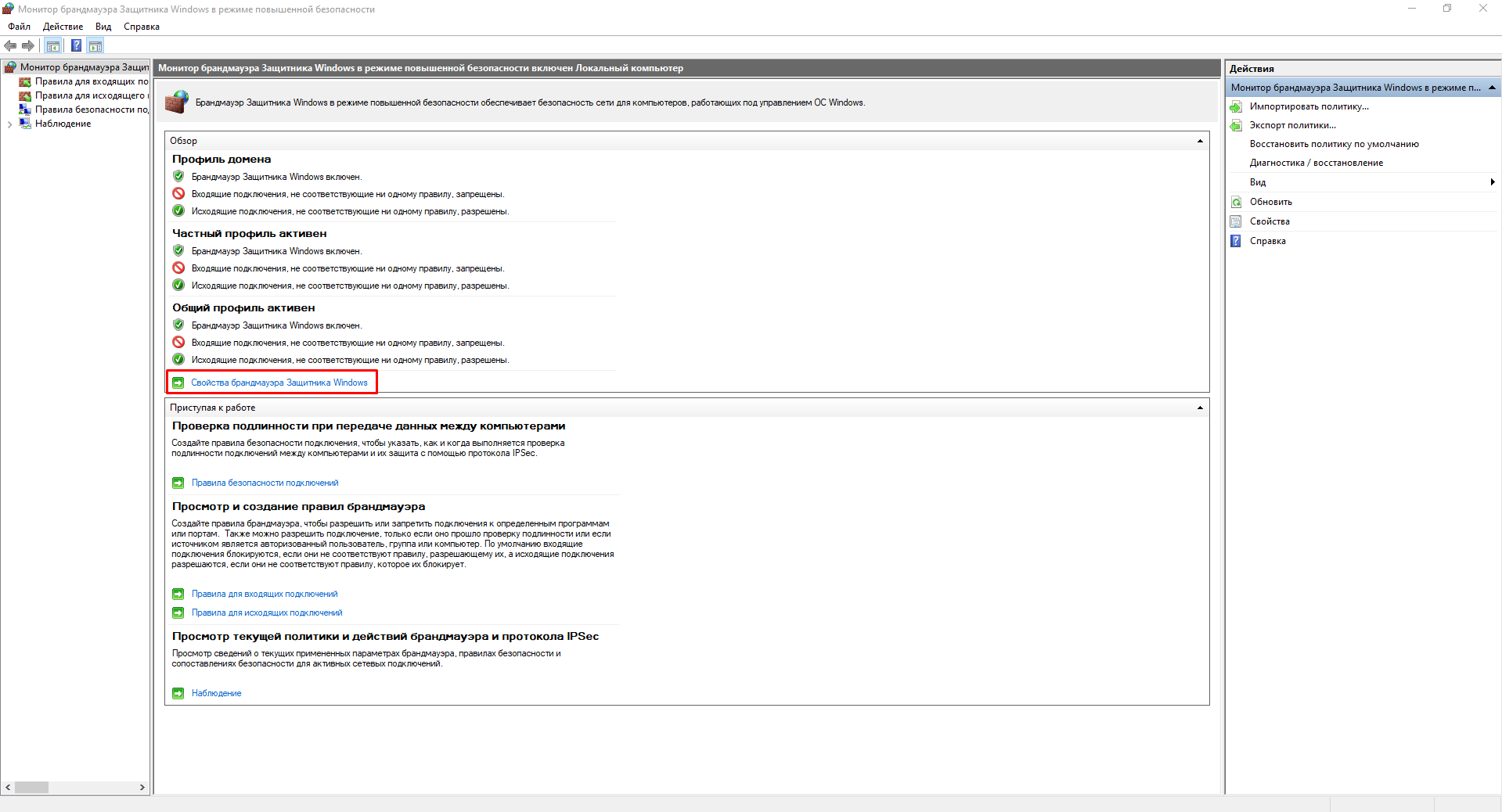Click the connection security rules tree icon
The image size is (1502, 812).
(x=25, y=110)
